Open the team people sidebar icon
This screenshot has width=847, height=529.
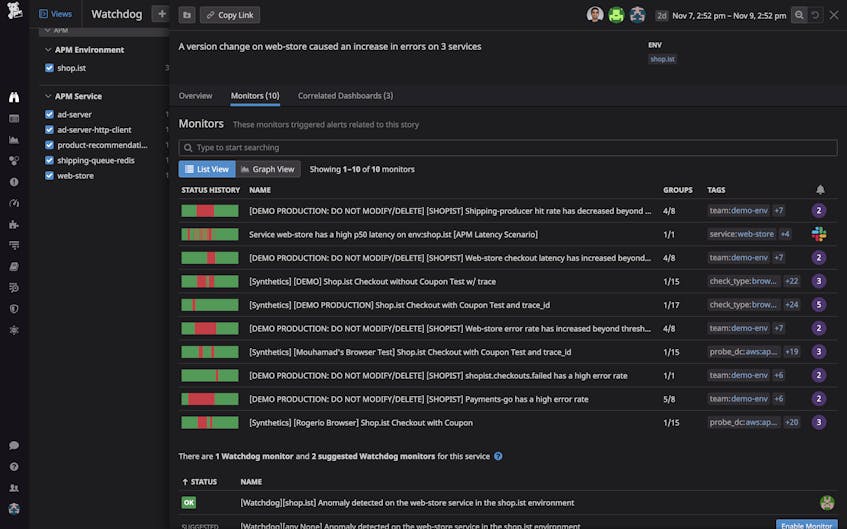pyautogui.click(x=14, y=488)
